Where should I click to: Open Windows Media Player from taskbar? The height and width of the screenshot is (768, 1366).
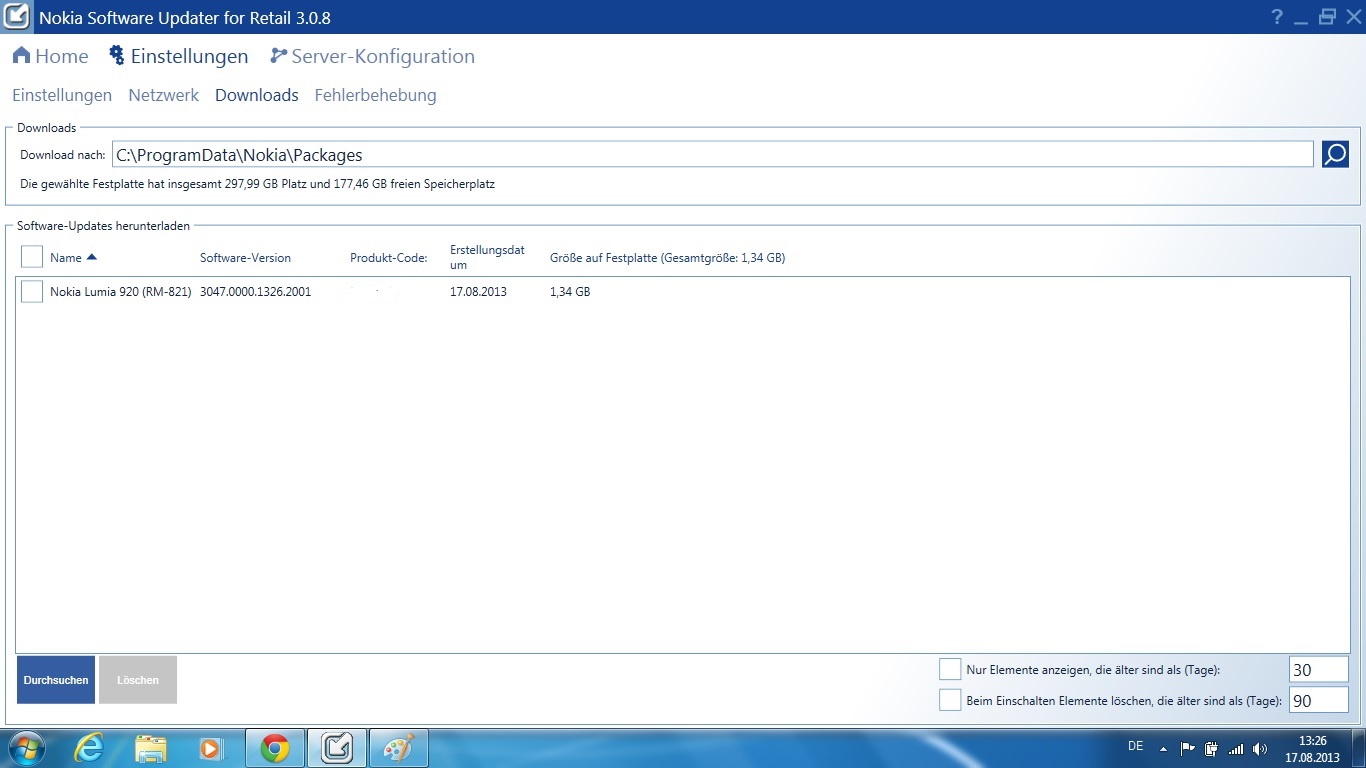[211, 748]
